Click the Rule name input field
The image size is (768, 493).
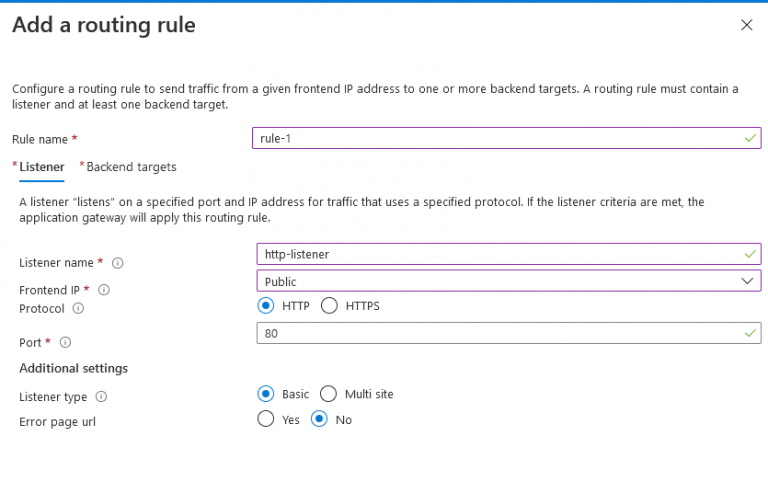tap(500, 139)
